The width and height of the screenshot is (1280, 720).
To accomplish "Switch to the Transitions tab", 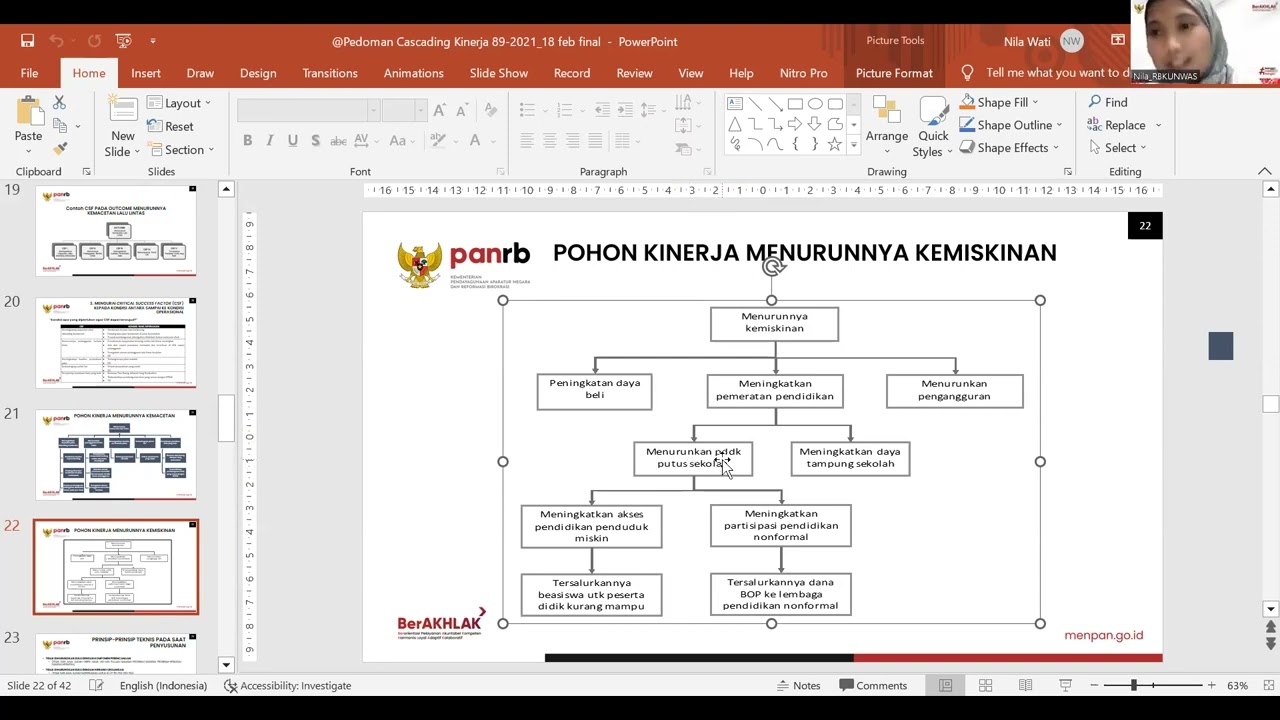I will [330, 73].
